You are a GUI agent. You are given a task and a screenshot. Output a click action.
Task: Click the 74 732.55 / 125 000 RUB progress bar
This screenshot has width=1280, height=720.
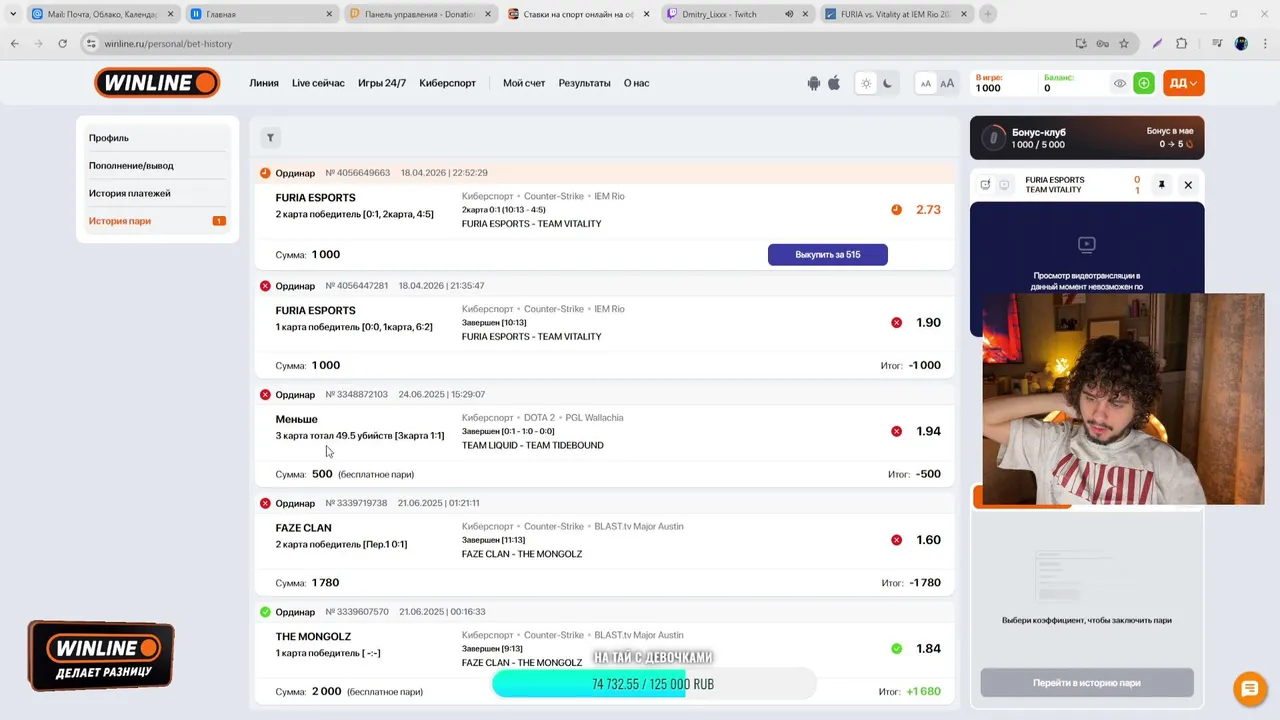(x=653, y=684)
